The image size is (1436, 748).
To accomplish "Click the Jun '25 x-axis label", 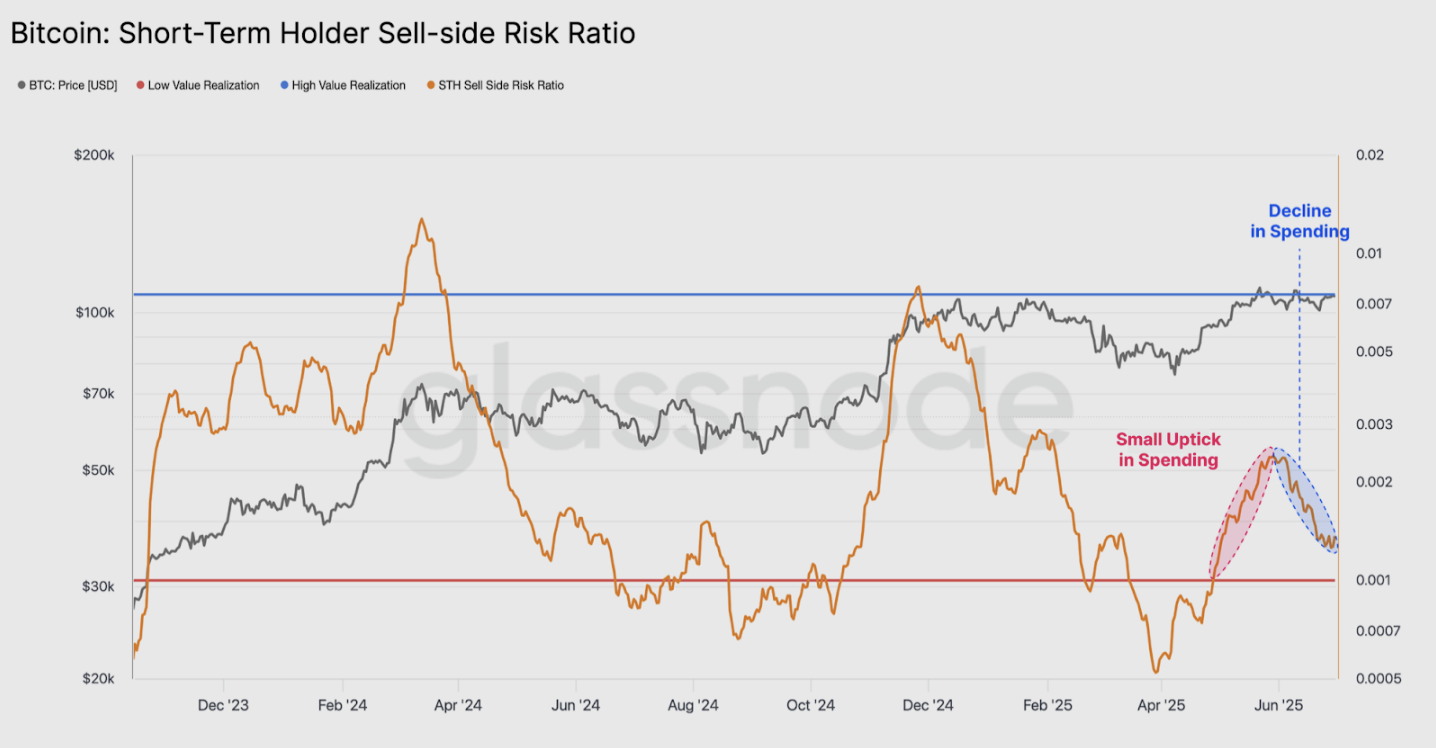I will [x=1278, y=705].
